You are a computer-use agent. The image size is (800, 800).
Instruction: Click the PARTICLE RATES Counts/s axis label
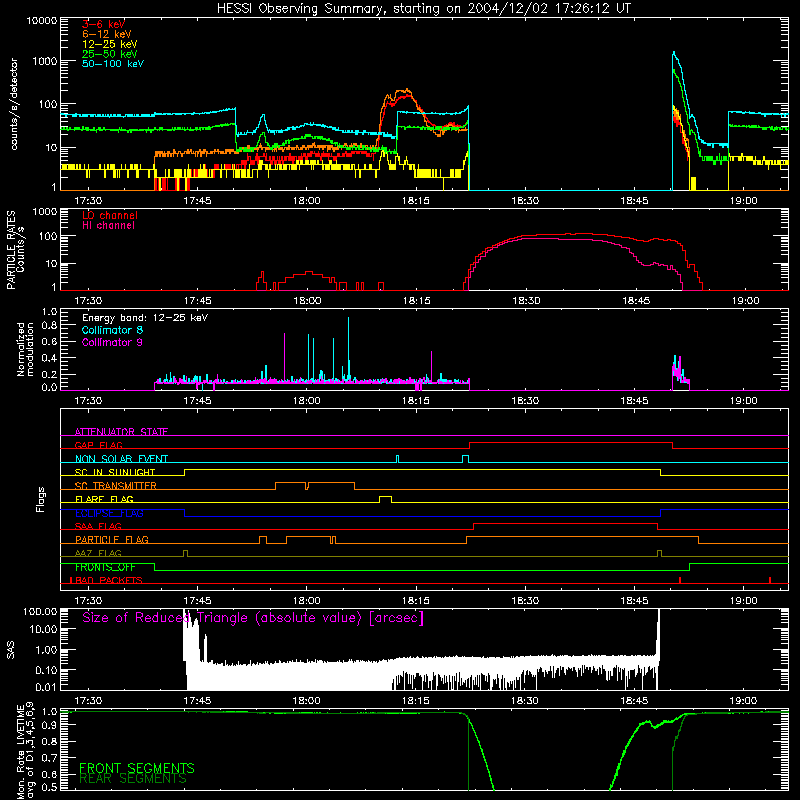click(x=15, y=250)
